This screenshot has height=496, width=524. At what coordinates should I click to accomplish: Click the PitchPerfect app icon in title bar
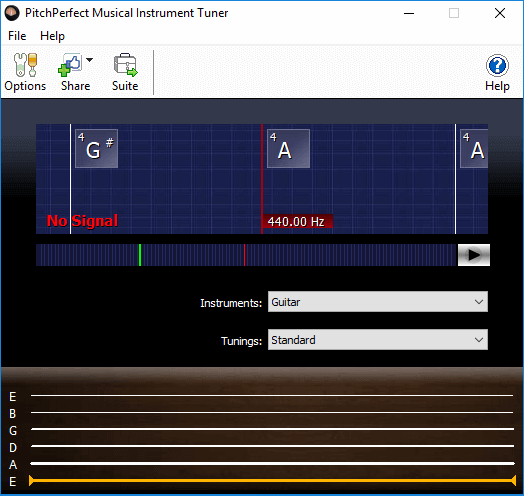(12, 13)
